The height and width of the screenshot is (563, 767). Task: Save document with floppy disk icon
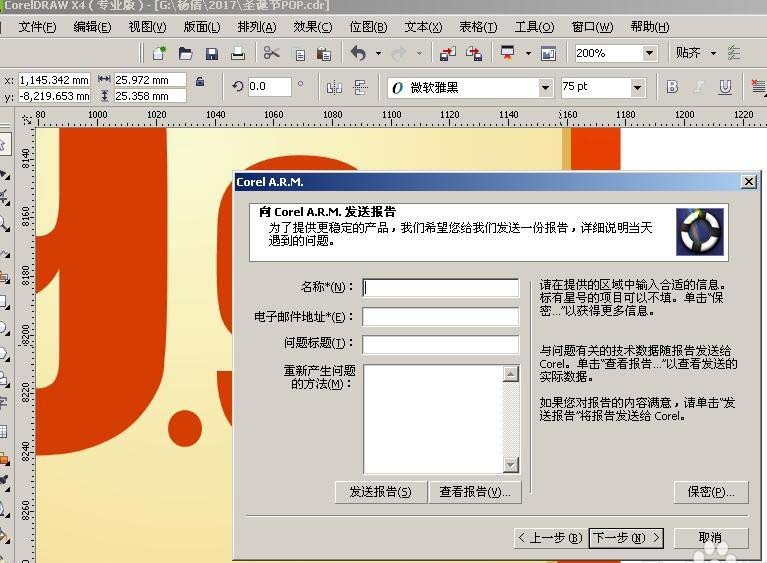coord(212,53)
